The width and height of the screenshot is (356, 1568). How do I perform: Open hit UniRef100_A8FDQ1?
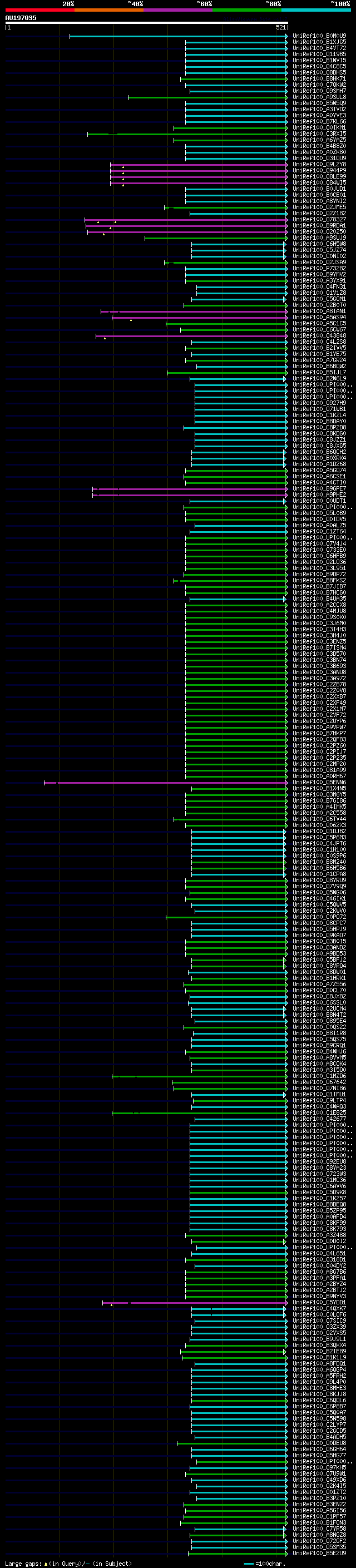pos(319,1364)
